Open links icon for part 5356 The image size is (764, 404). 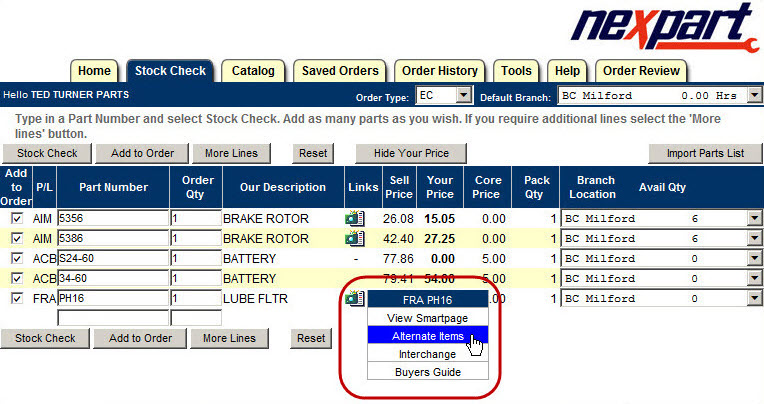(354, 218)
